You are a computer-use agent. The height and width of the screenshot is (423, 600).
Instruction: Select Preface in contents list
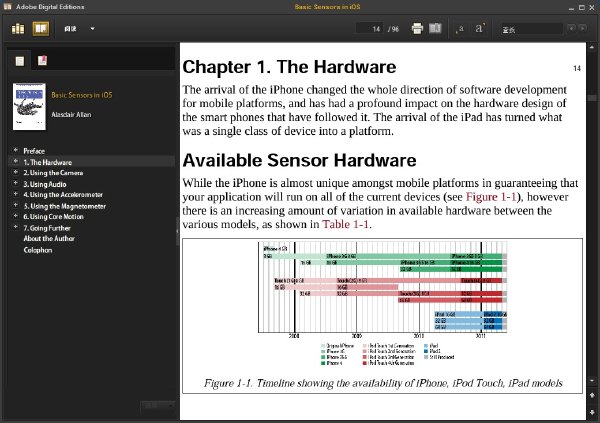tap(34, 151)
